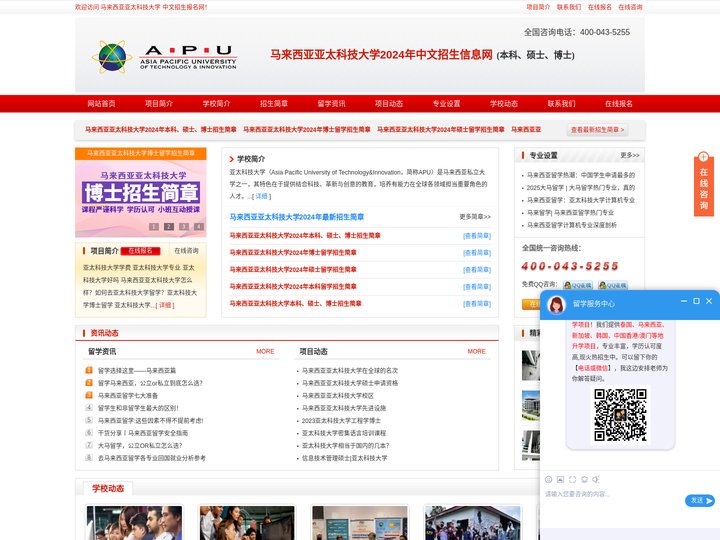Open 学校简介 in the red nav bar

(216, 104)
